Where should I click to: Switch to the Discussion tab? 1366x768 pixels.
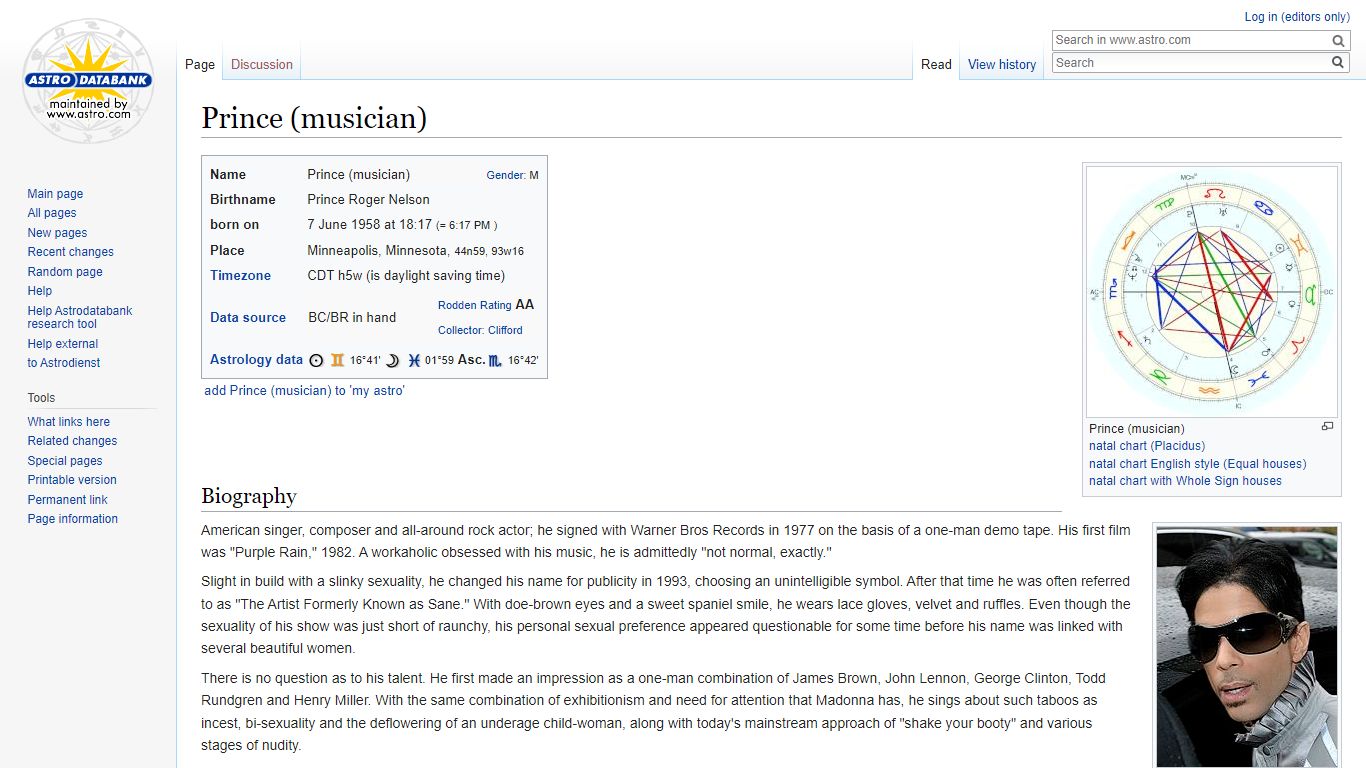coord(262,64)
